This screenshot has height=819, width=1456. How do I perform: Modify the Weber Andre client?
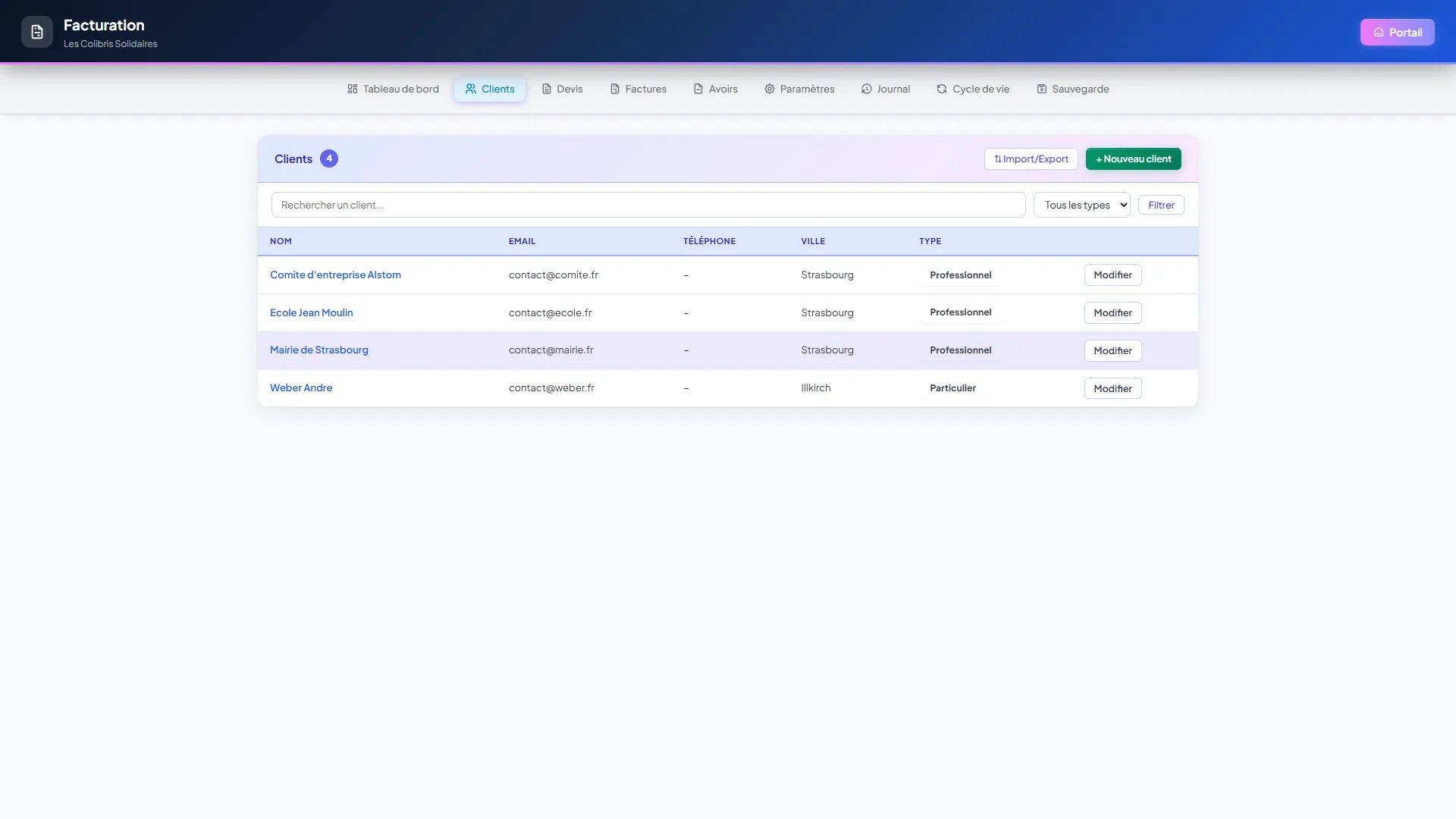click(1112, 388)
